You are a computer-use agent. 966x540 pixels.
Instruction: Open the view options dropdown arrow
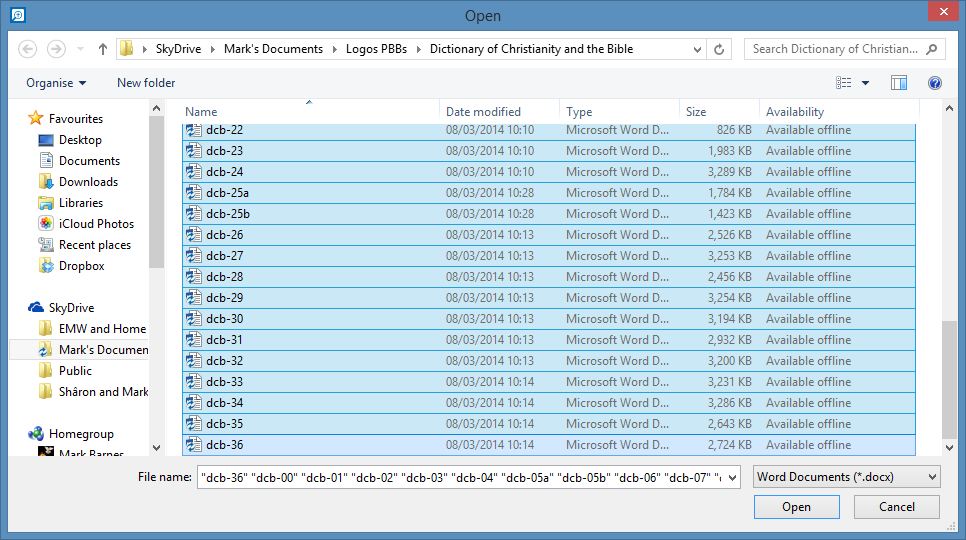coord(866,83)
